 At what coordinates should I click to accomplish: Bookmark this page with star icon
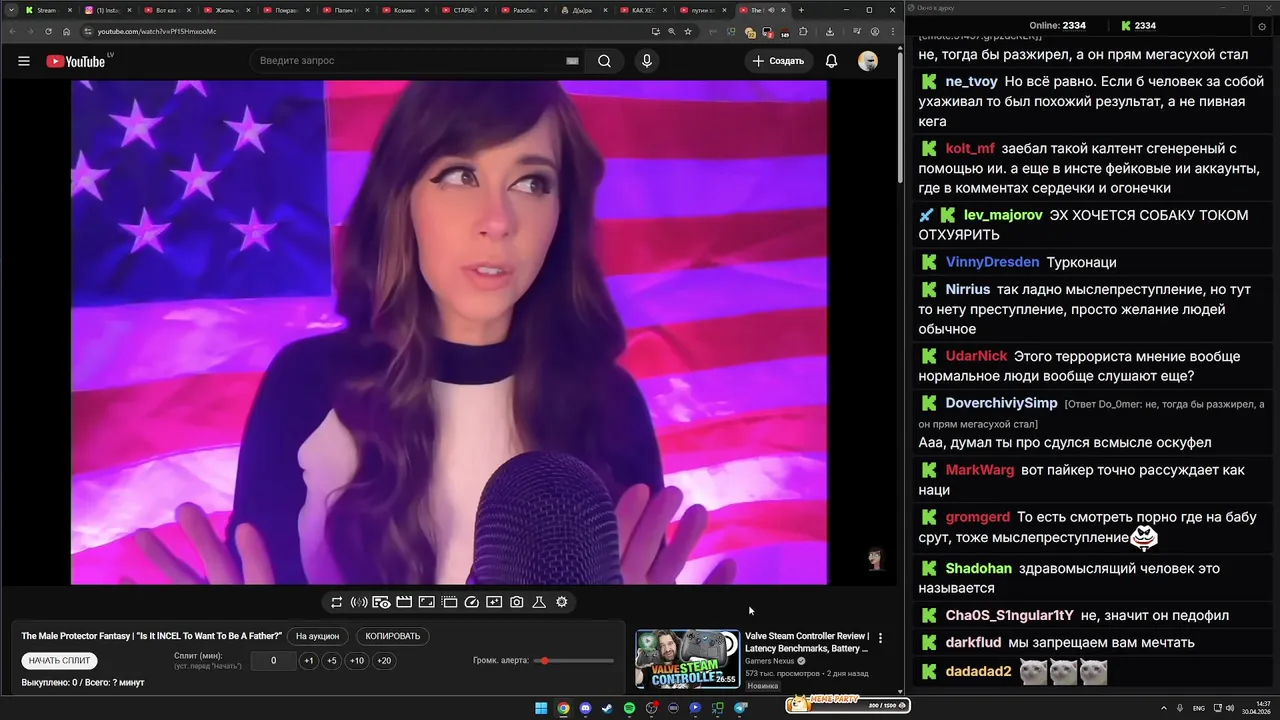pyautogui.click(x=688, y=31)
